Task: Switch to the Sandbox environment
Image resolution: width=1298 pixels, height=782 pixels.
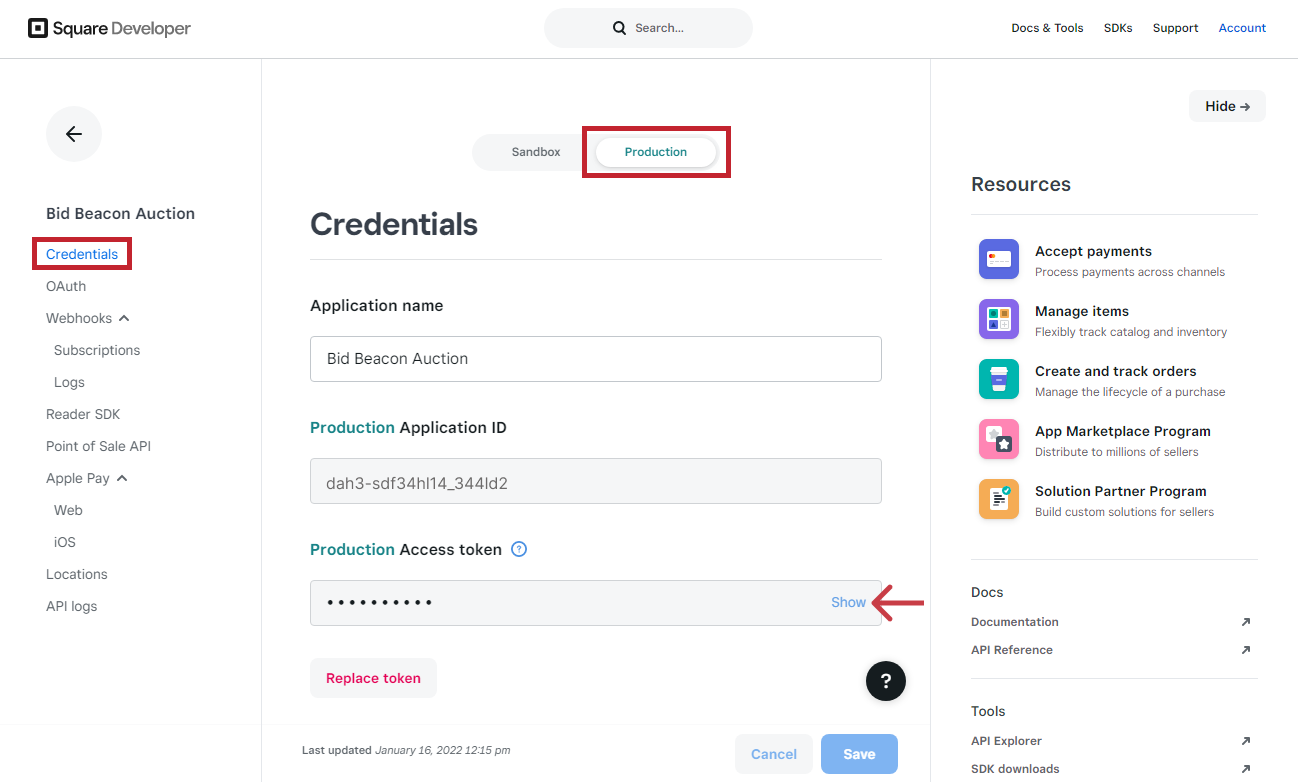Action: tap(536, 152)
